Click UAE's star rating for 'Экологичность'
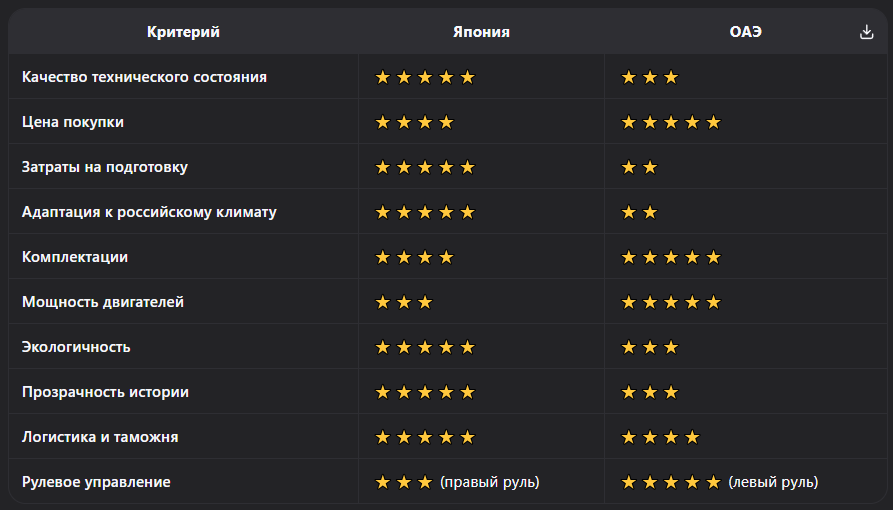893x510 pixels. pos(650,347)
